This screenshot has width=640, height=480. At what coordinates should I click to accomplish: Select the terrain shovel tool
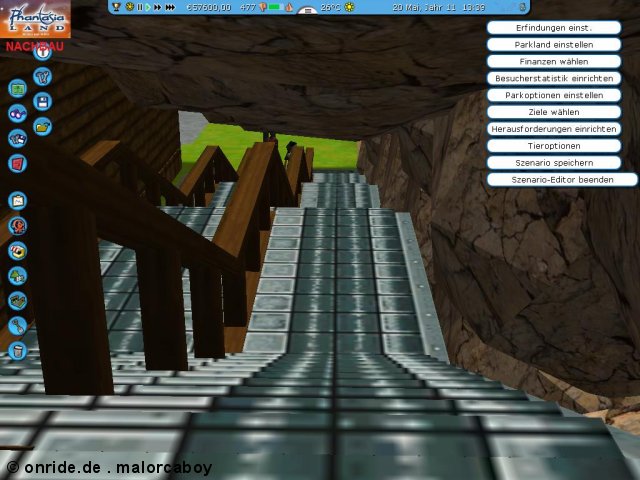pos(18,326)
